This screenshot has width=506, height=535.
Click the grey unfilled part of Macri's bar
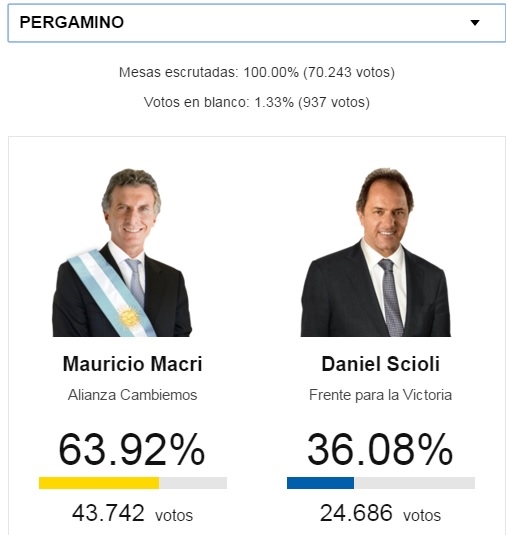[193, 483]
